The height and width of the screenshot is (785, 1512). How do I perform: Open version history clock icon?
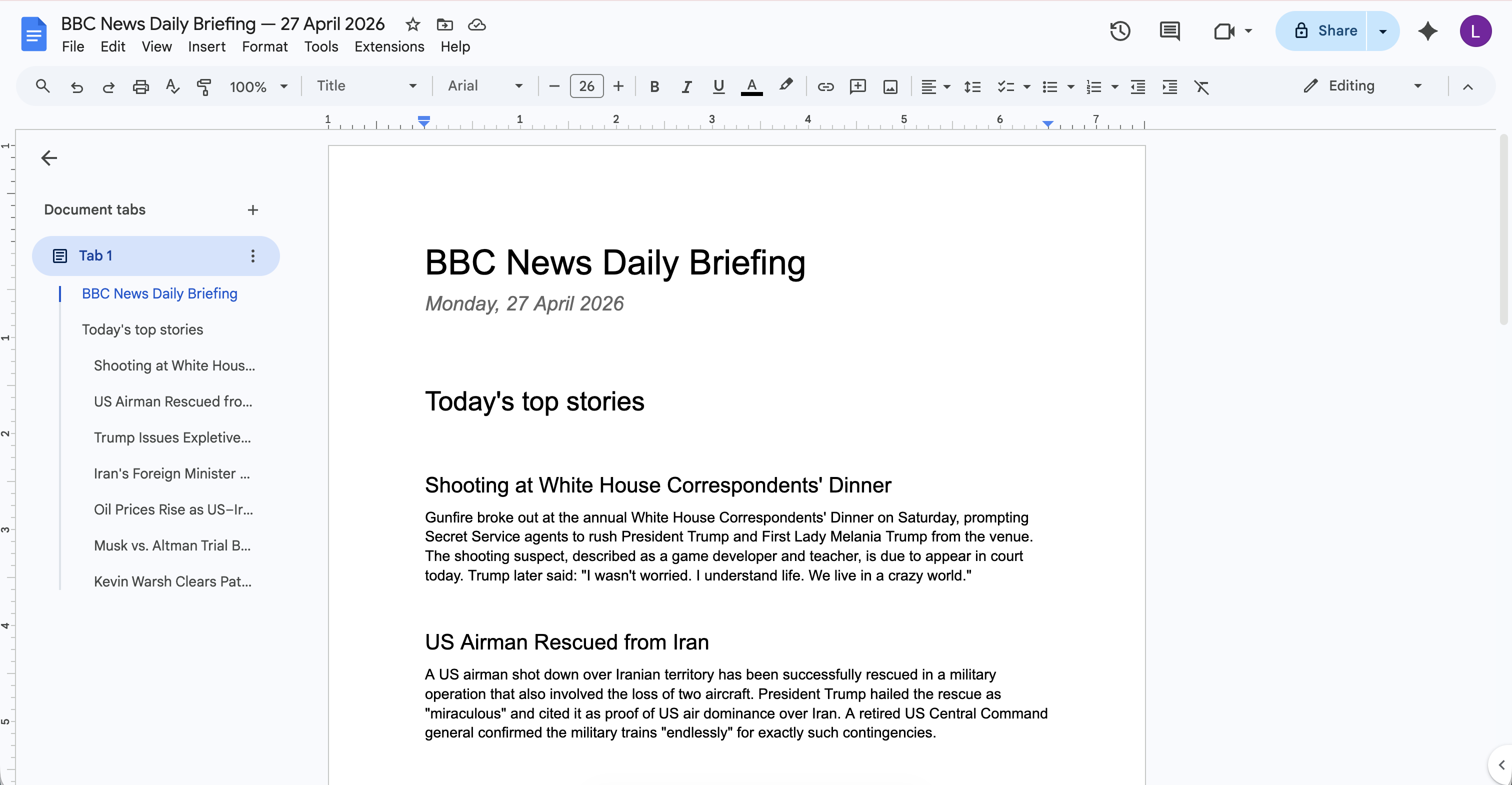tap(1120, 31)
